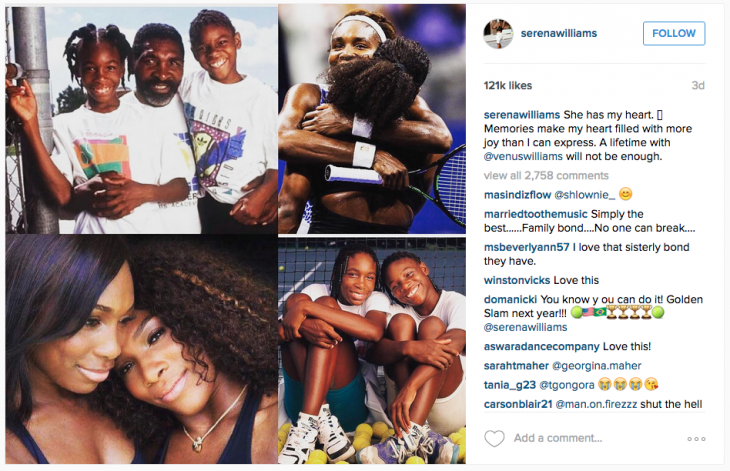
Task: Open the @man.on.firezzz mention
Action: [x=596, y=404]
